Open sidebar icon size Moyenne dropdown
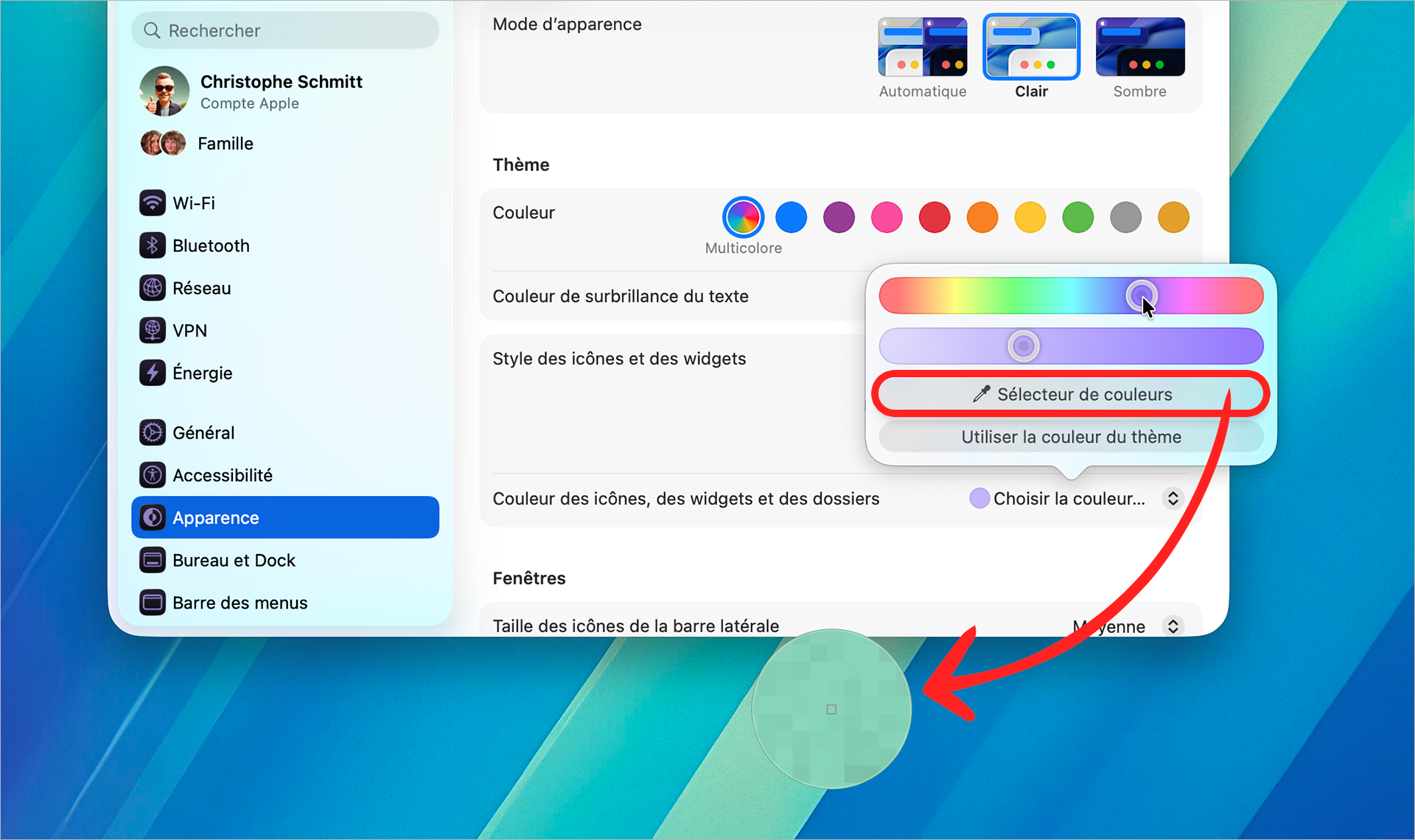This screenshot has width=1415, height=840. tap(1173, 626)
